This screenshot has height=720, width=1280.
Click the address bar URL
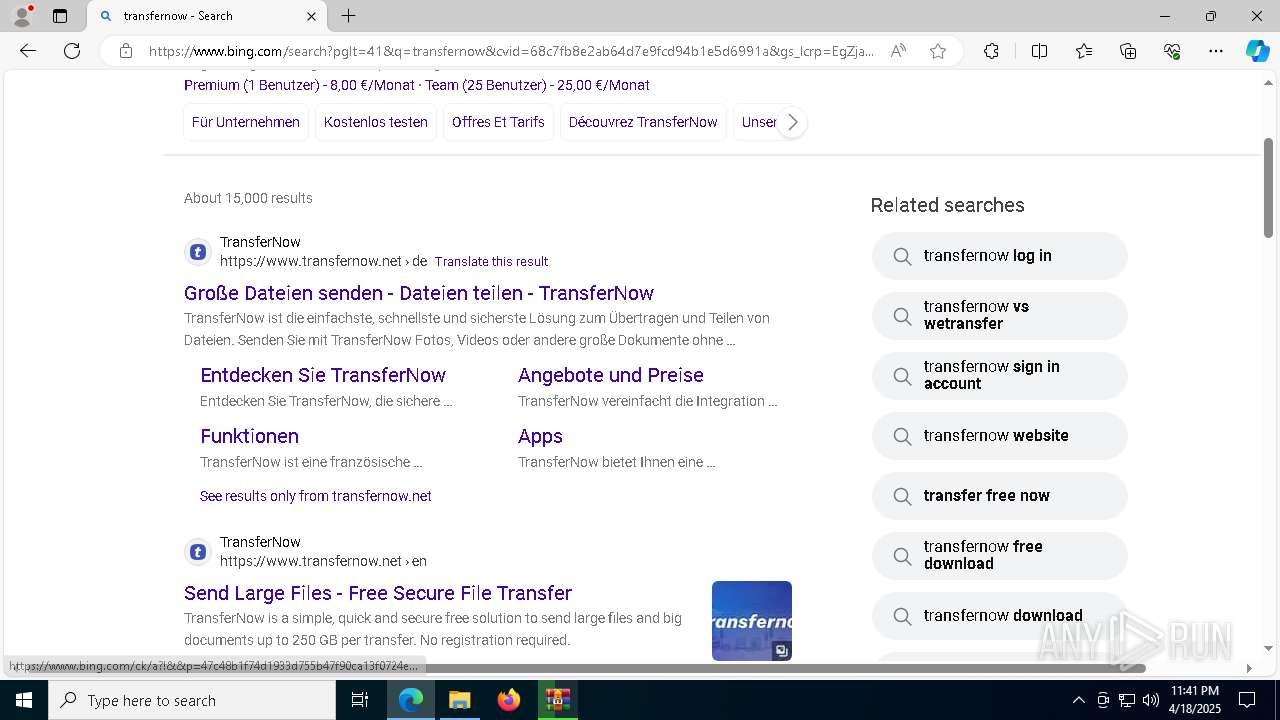point(511,51)
